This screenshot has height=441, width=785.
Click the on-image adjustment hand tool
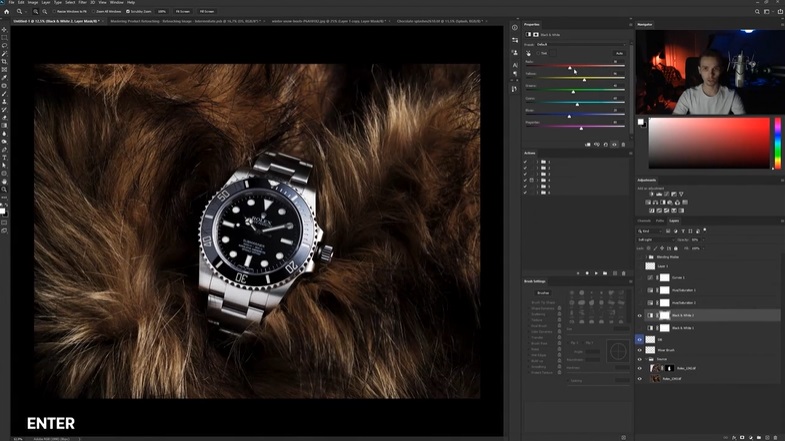pos(528,53)
